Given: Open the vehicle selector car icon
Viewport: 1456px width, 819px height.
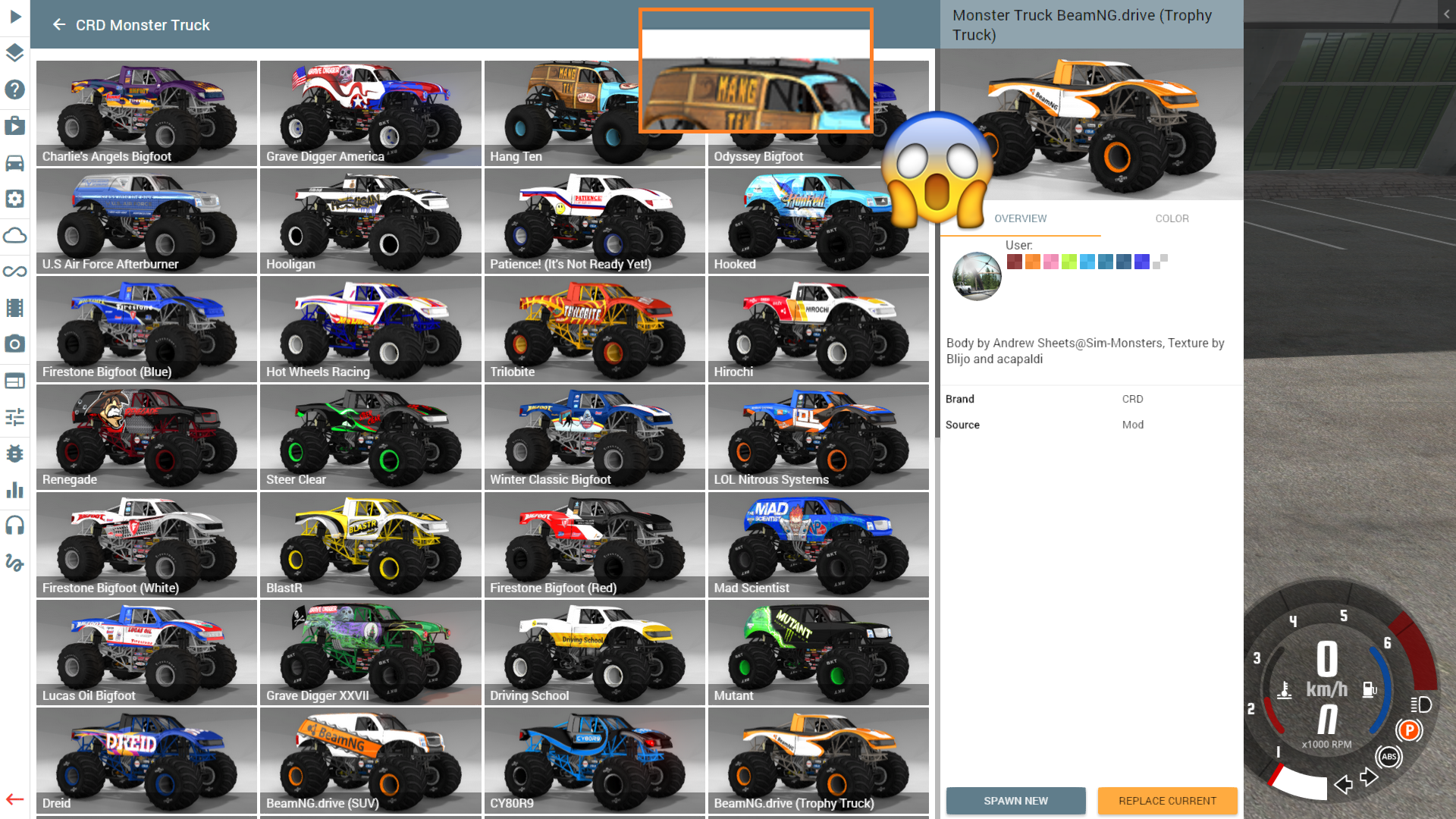Looking at the screenshot, I should pyautogui.click(x=15, y=162).
